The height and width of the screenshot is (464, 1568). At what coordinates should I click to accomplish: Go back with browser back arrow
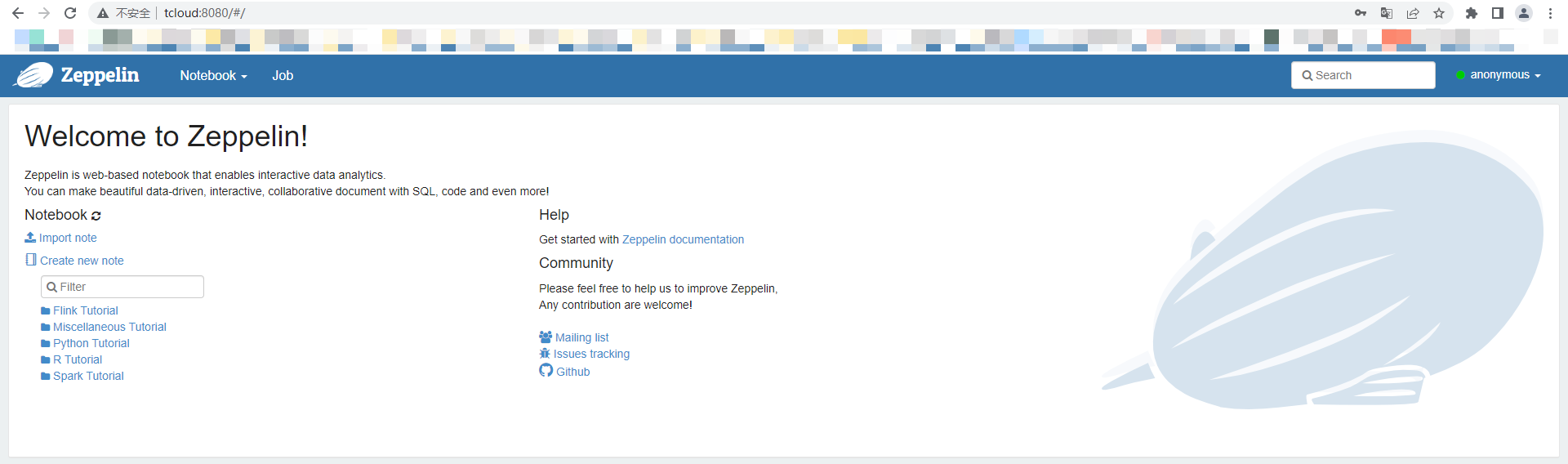coord(18,13)
